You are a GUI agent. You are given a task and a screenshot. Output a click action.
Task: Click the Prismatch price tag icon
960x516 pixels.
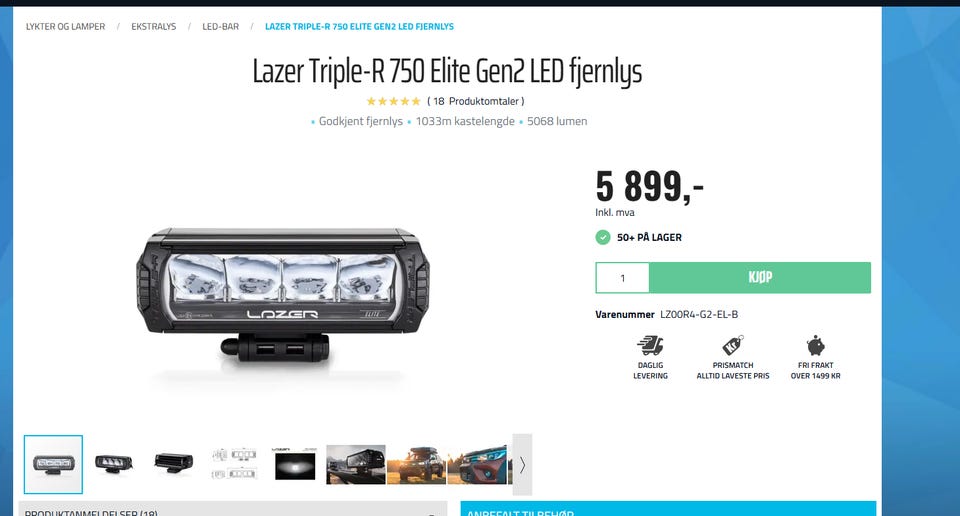[x=733, y=346]
